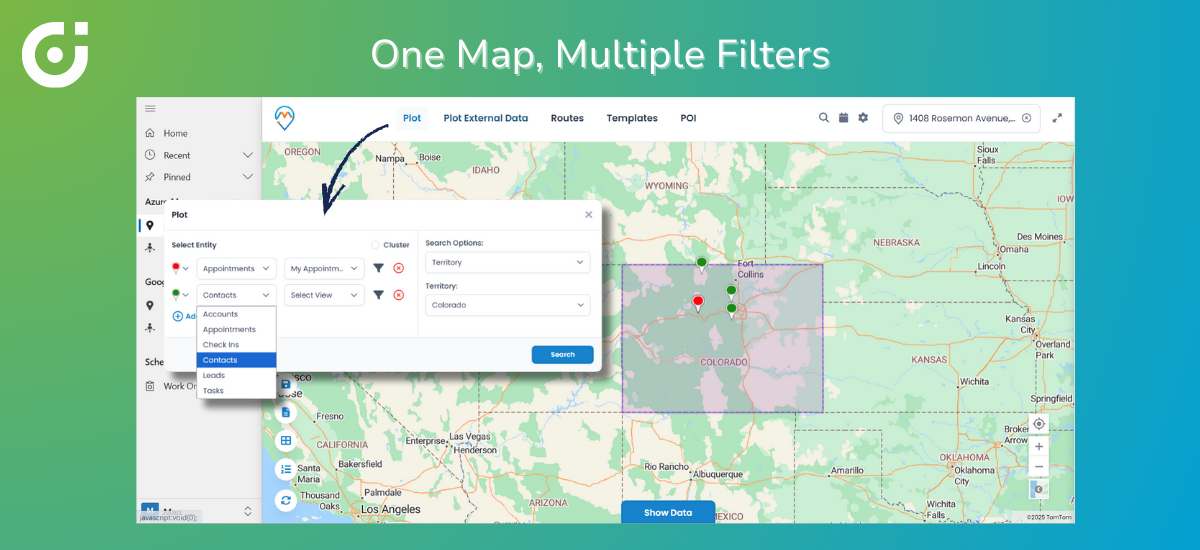Expand the Recent section chevron
1200x550 pixels.
click(248, 155)
